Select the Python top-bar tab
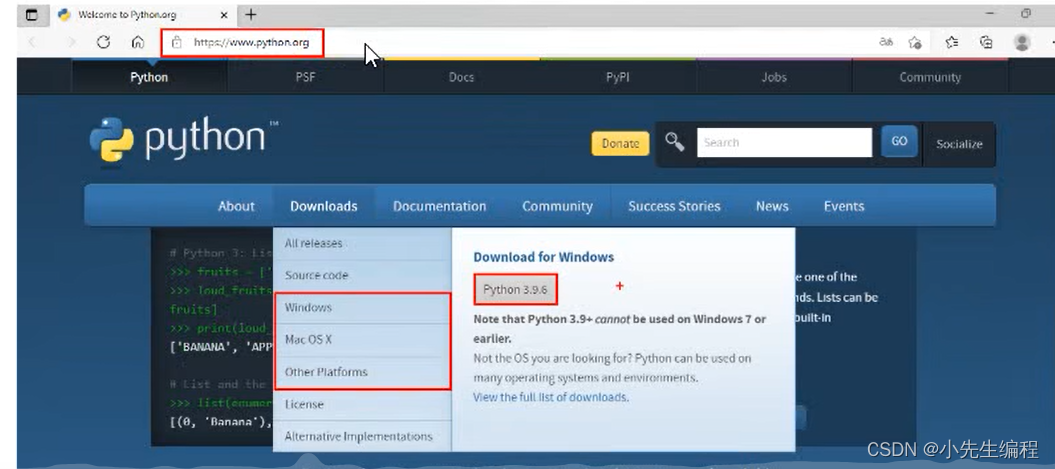The height and width of the screenshot is (469, 1055). point(149,77)
